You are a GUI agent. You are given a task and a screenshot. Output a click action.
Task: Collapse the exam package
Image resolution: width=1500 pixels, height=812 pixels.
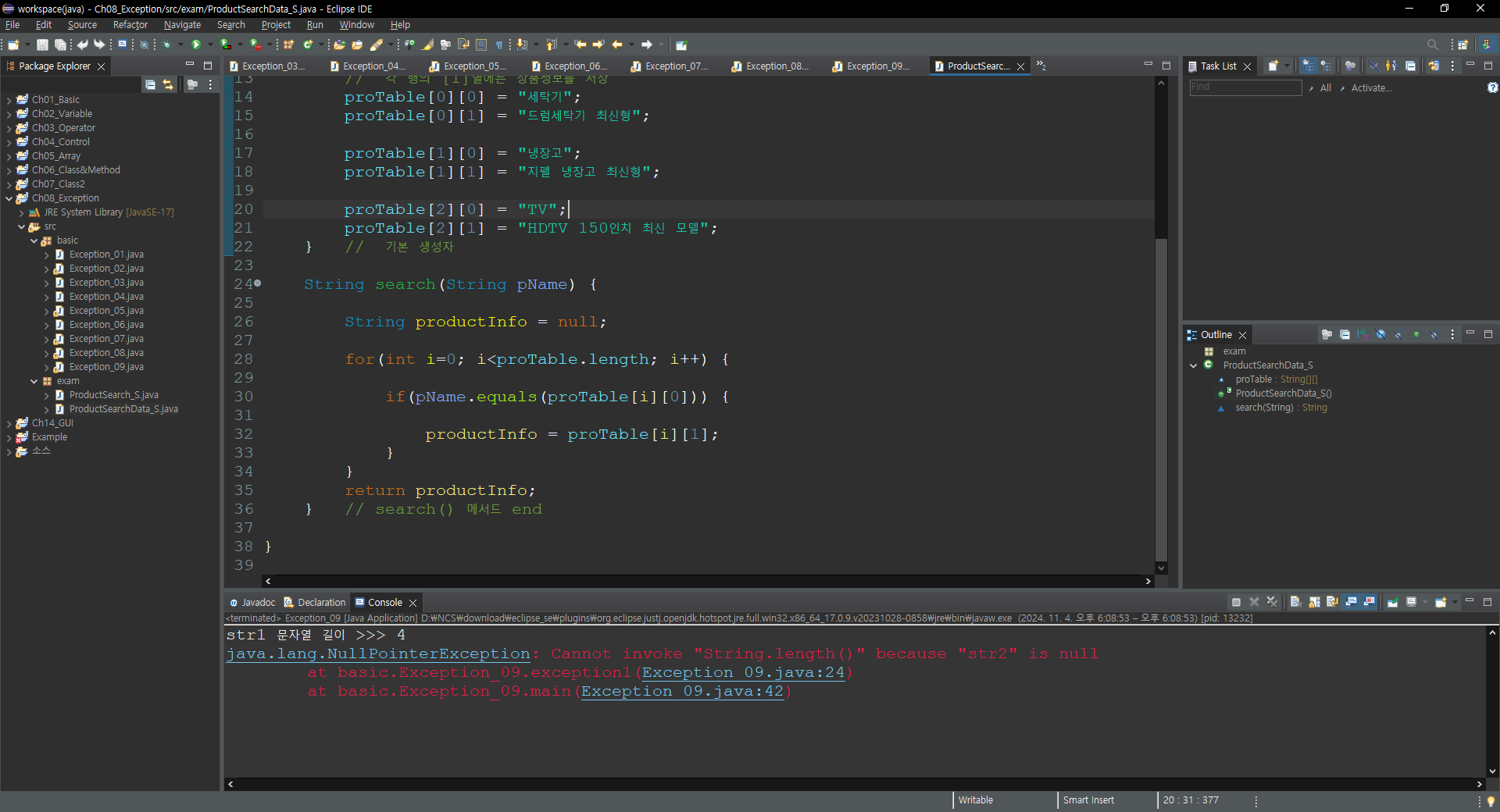tap(34, 381)
